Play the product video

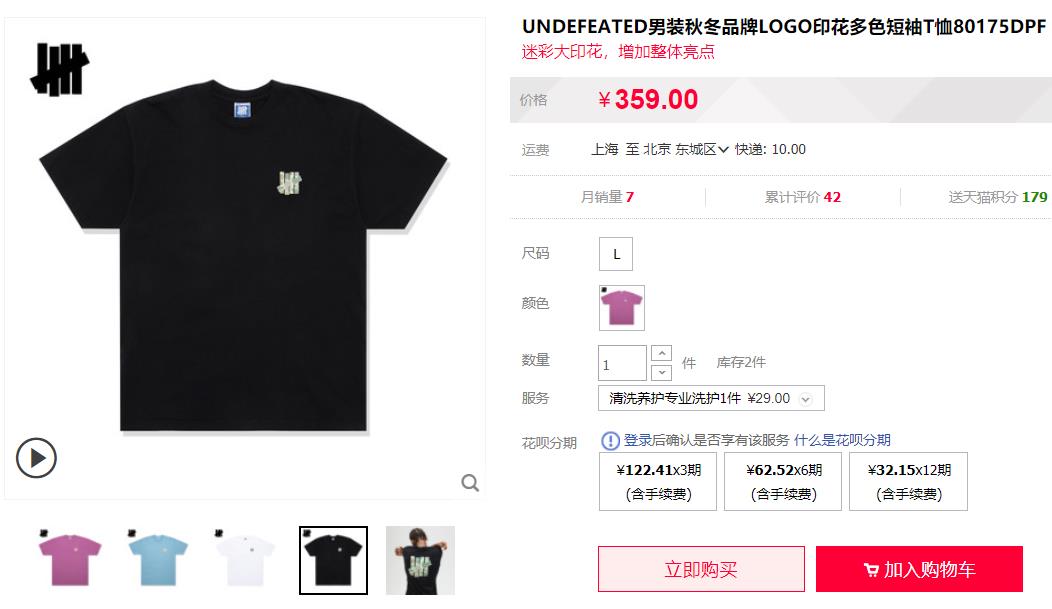36,458
